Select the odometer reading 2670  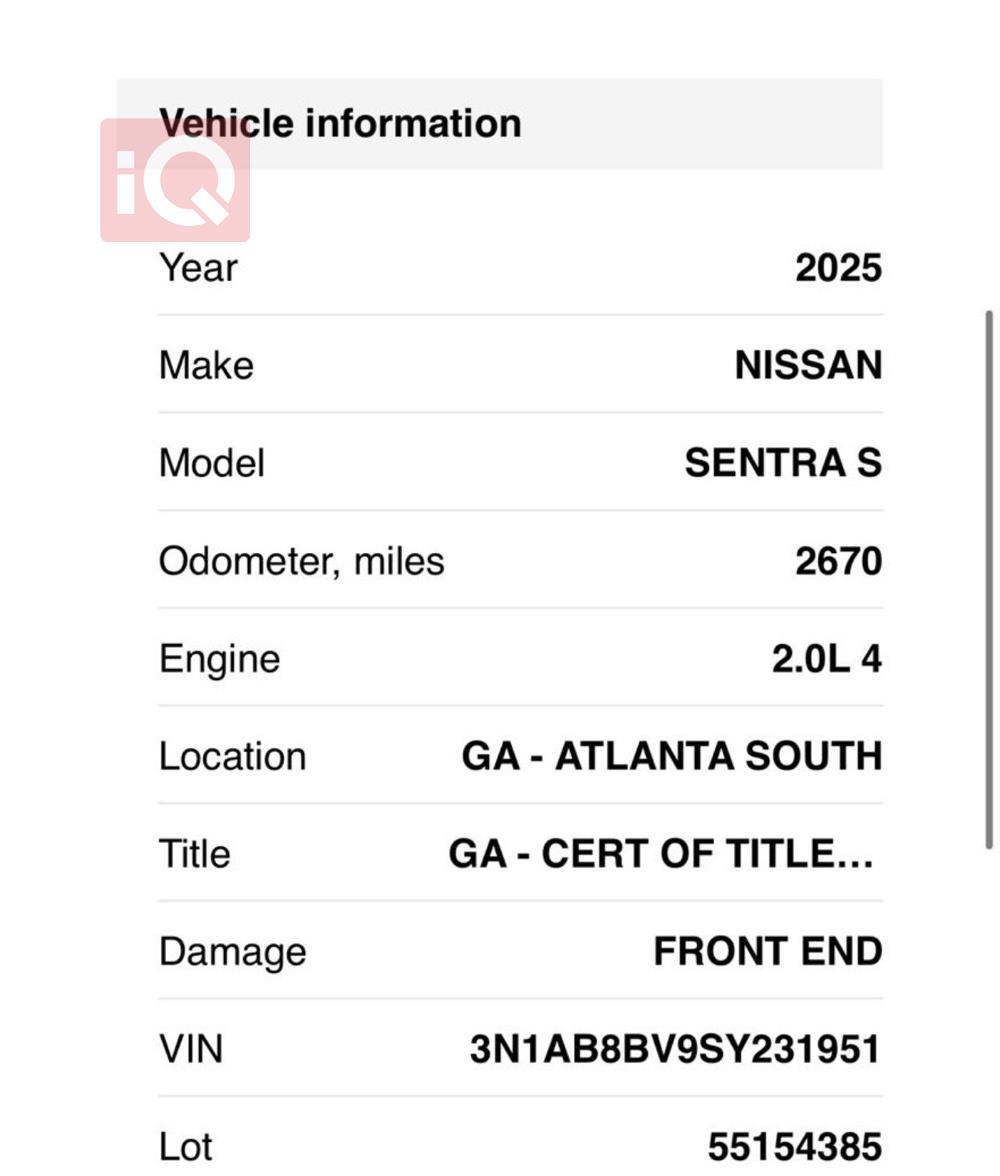[838, 561]
